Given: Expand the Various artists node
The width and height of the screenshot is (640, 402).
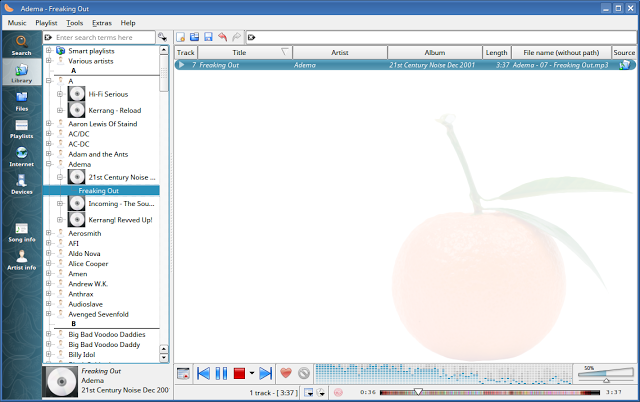Looking at the screenshot, I should pyautogui.click(x=49, y=61).
